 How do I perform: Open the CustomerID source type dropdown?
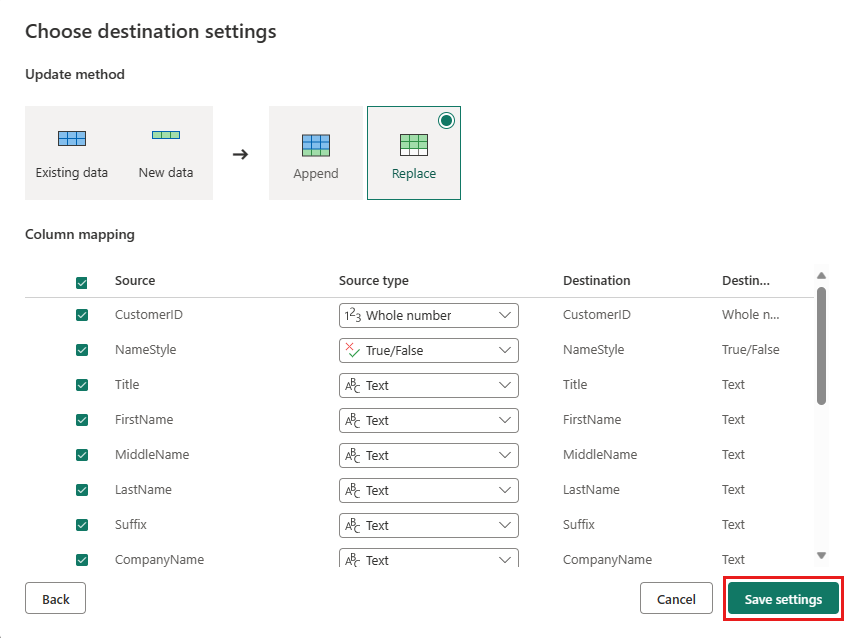click(x=506, y=315)
